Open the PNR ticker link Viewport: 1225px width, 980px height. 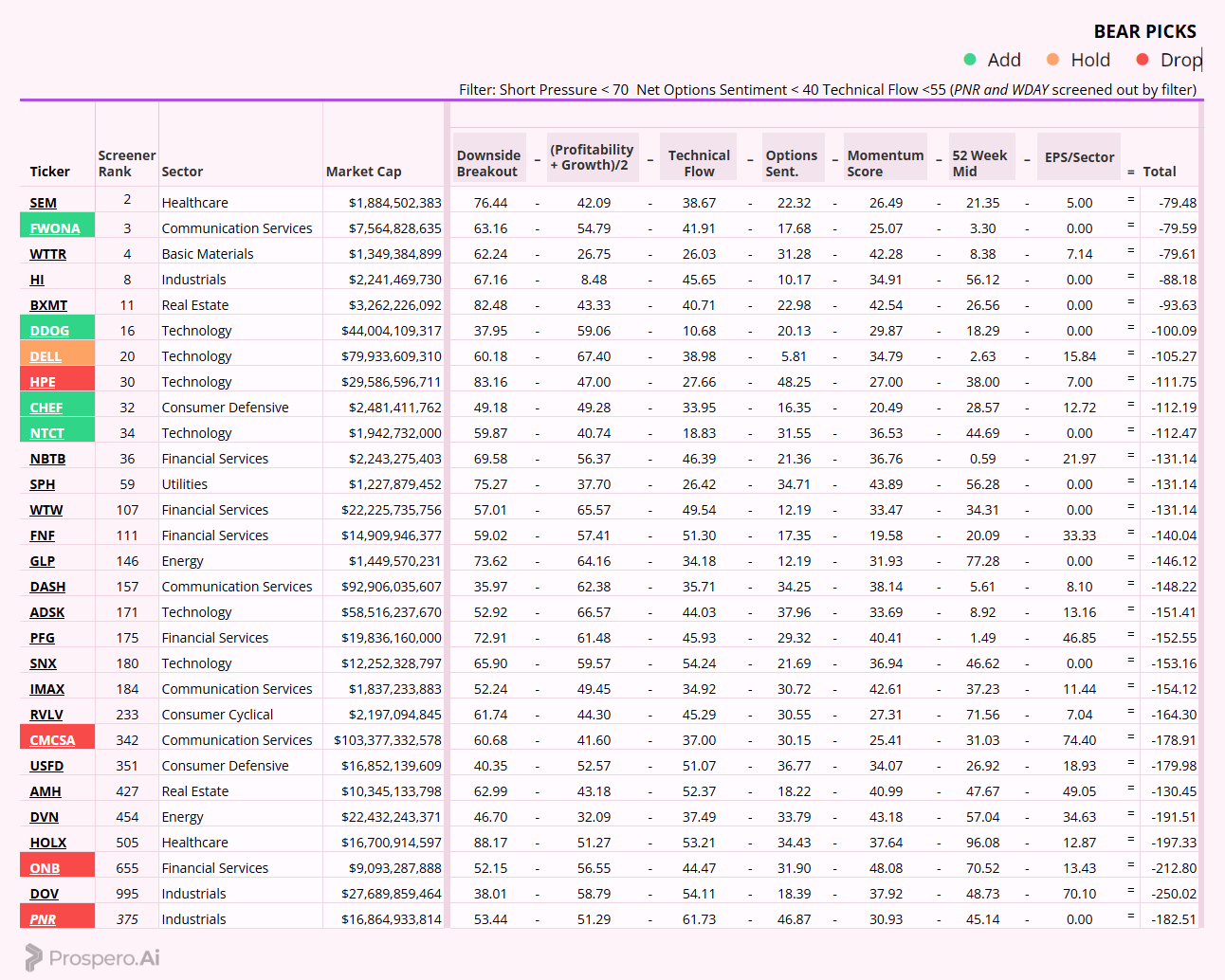(x=43, y=919)
